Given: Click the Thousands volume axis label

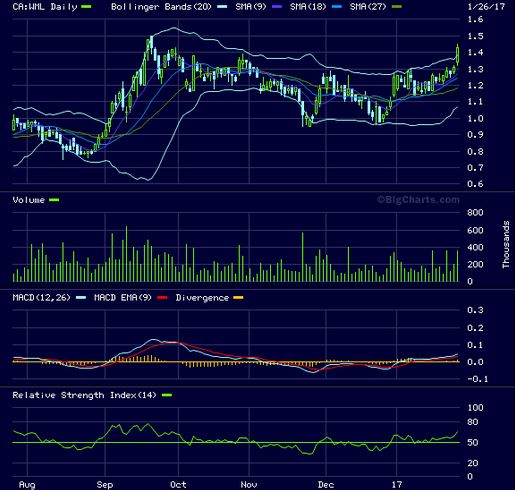Looking at the screenshot, I should 506,245.
